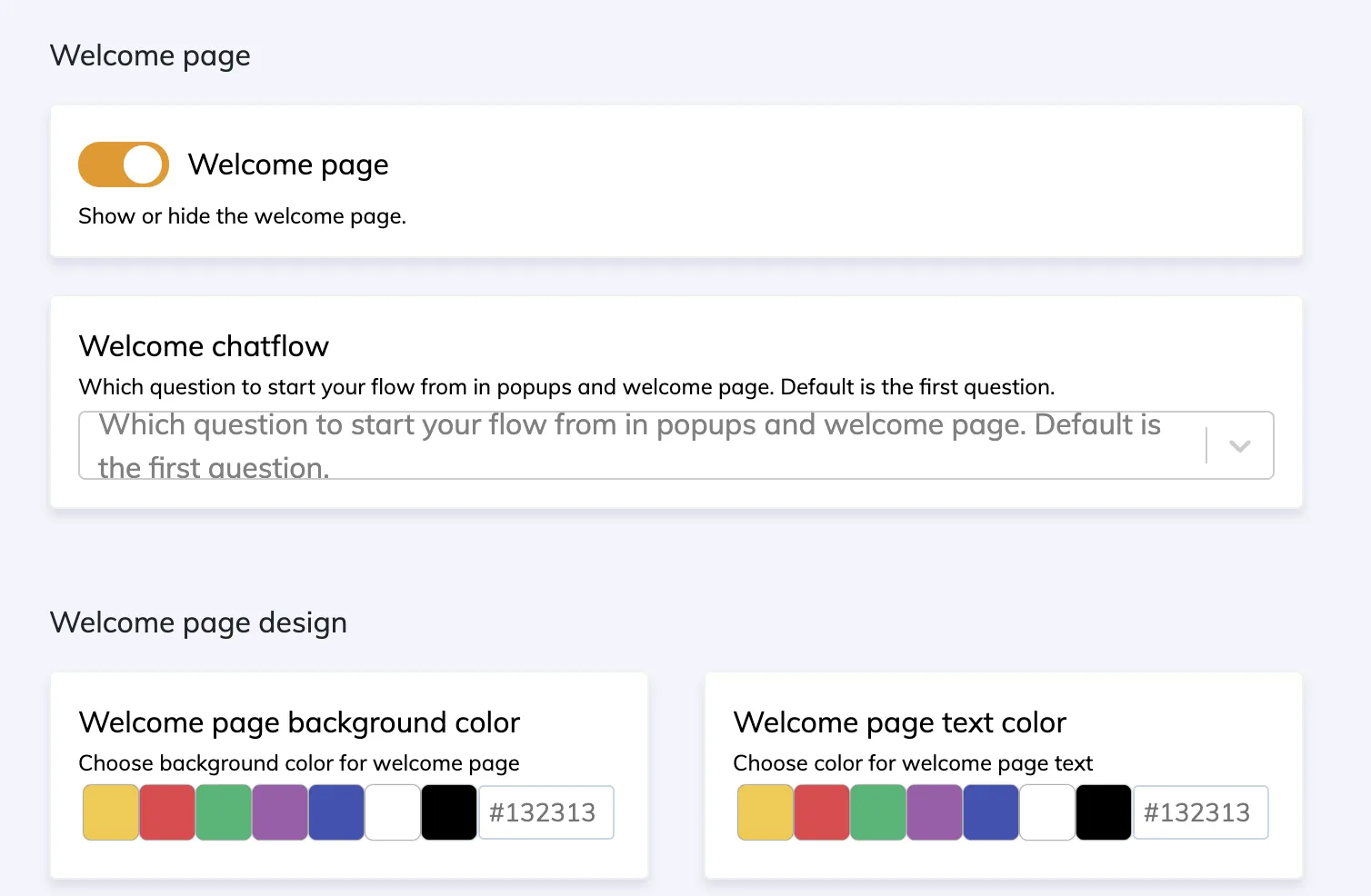Click the 'Welcome page design' section heading

(x=198, y=622)
